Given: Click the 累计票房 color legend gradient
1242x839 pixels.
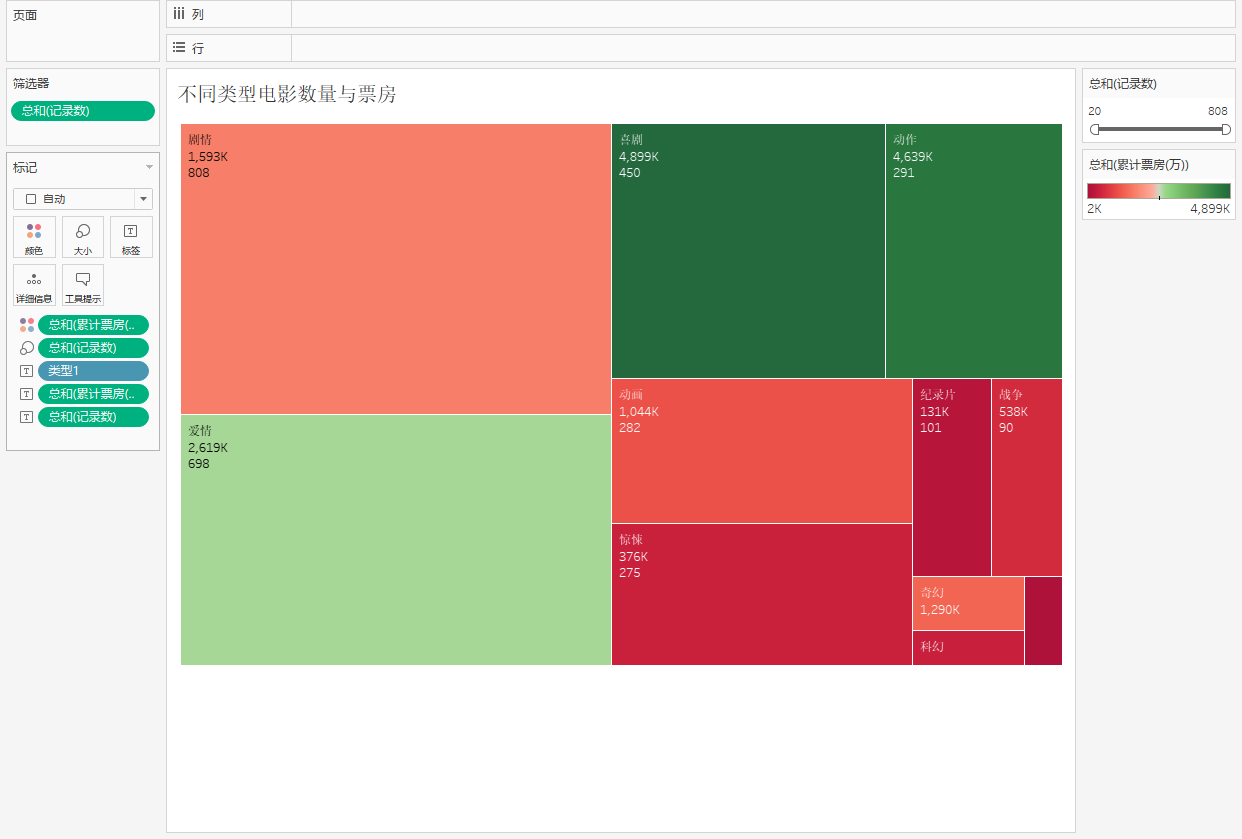Looking at the screenshot, I should pyautogui.click(x=1158, y=191).
